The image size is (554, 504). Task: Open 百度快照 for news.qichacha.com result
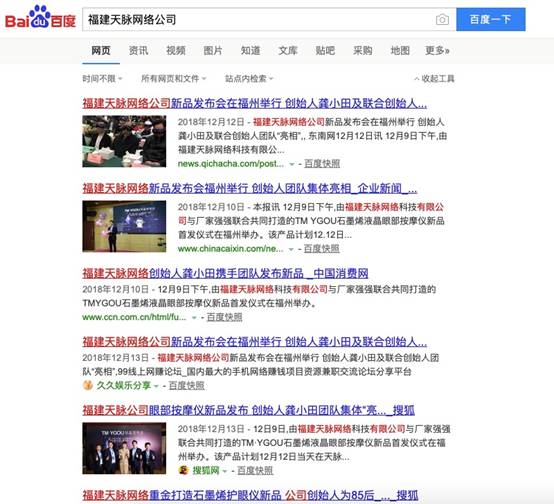[x=322, y=164]
